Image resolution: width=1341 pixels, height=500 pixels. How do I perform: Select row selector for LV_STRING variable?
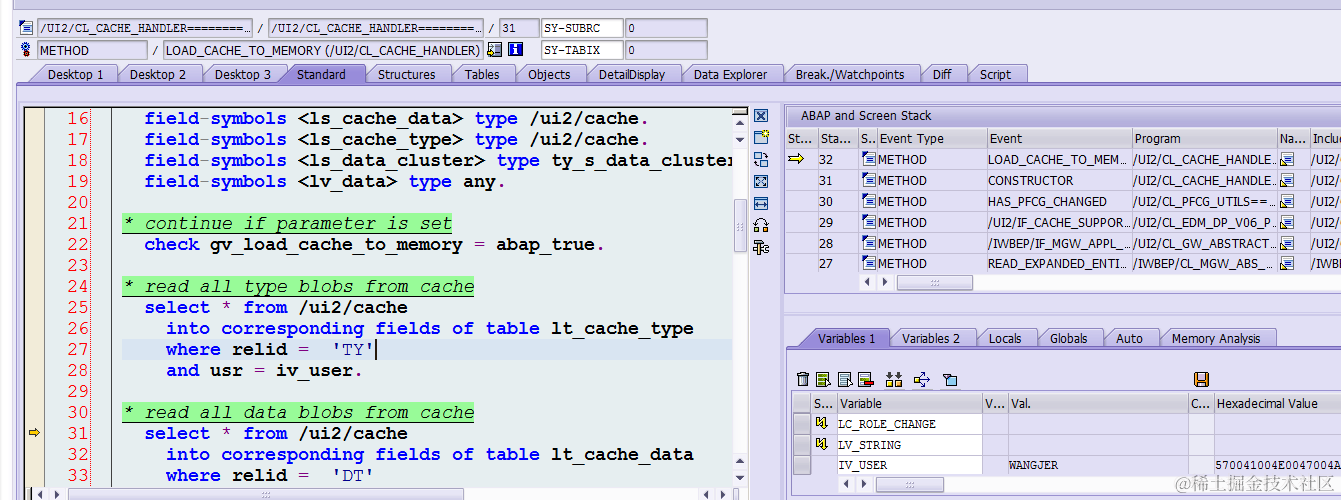pos(802,445)
